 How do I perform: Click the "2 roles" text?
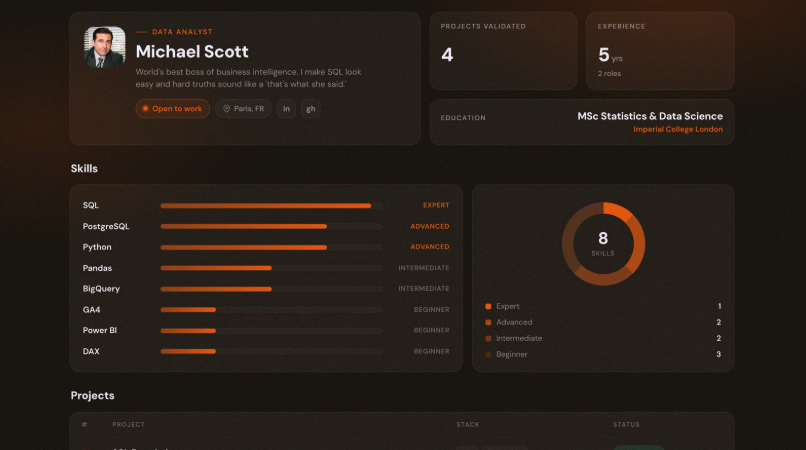click(609, 74)
